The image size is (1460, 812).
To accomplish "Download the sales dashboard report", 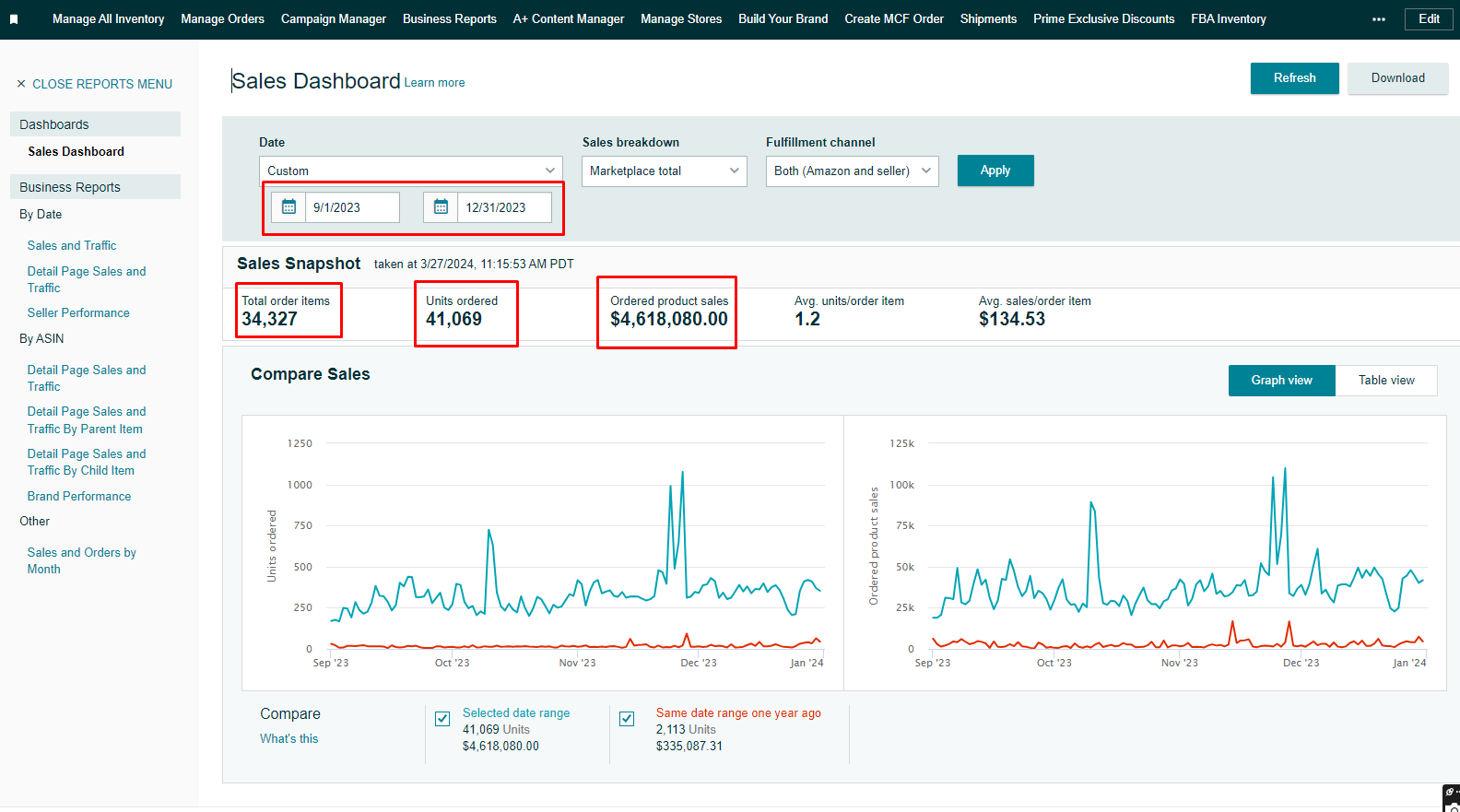I will [x=1397, y=78].
